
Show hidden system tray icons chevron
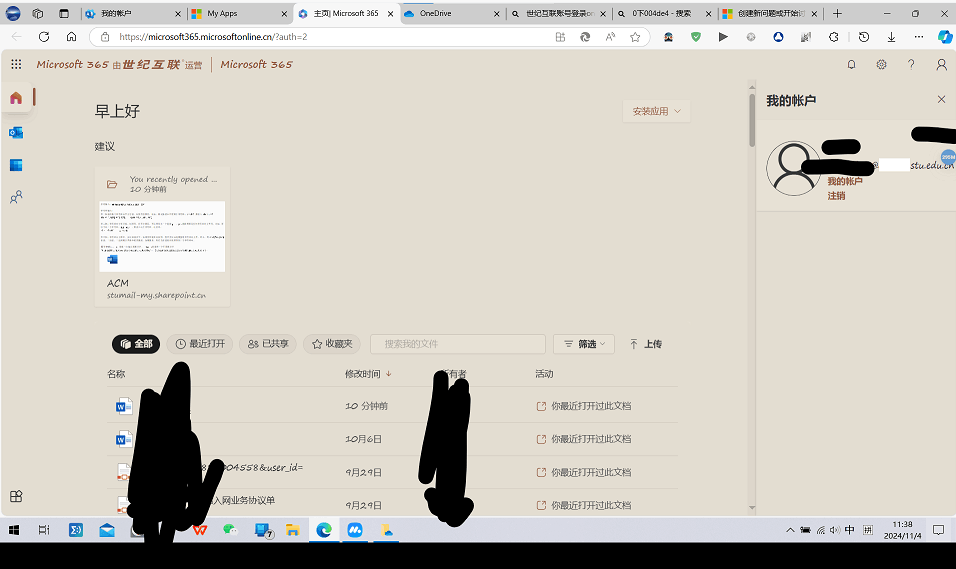coord(790,530)
